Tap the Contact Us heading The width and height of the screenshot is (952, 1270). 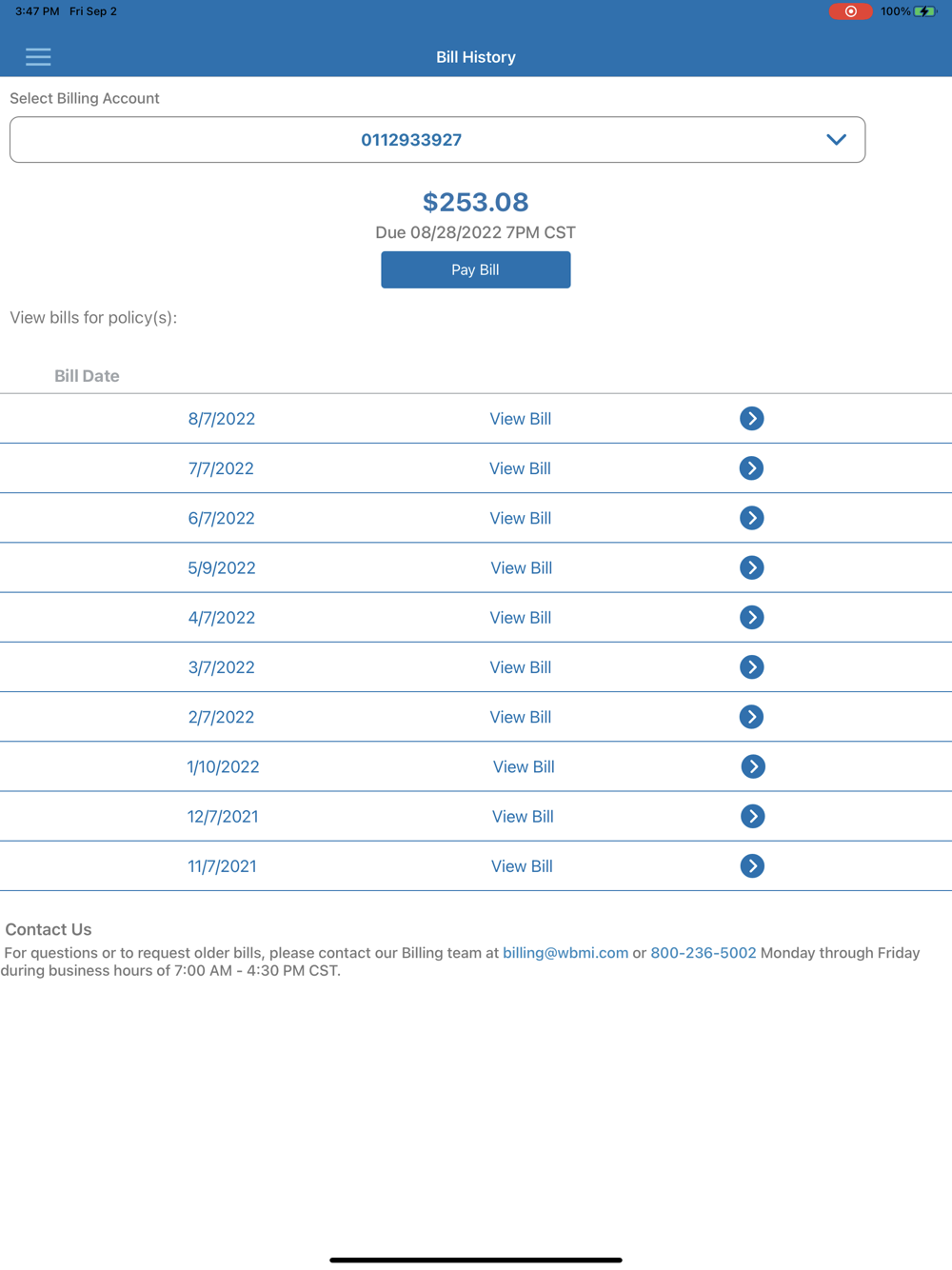[49, 929]
